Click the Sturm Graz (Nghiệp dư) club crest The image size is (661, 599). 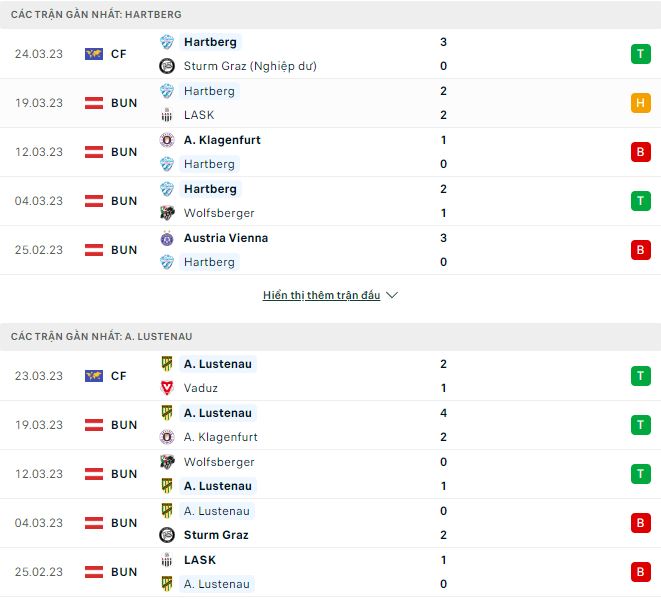[167, 66]
